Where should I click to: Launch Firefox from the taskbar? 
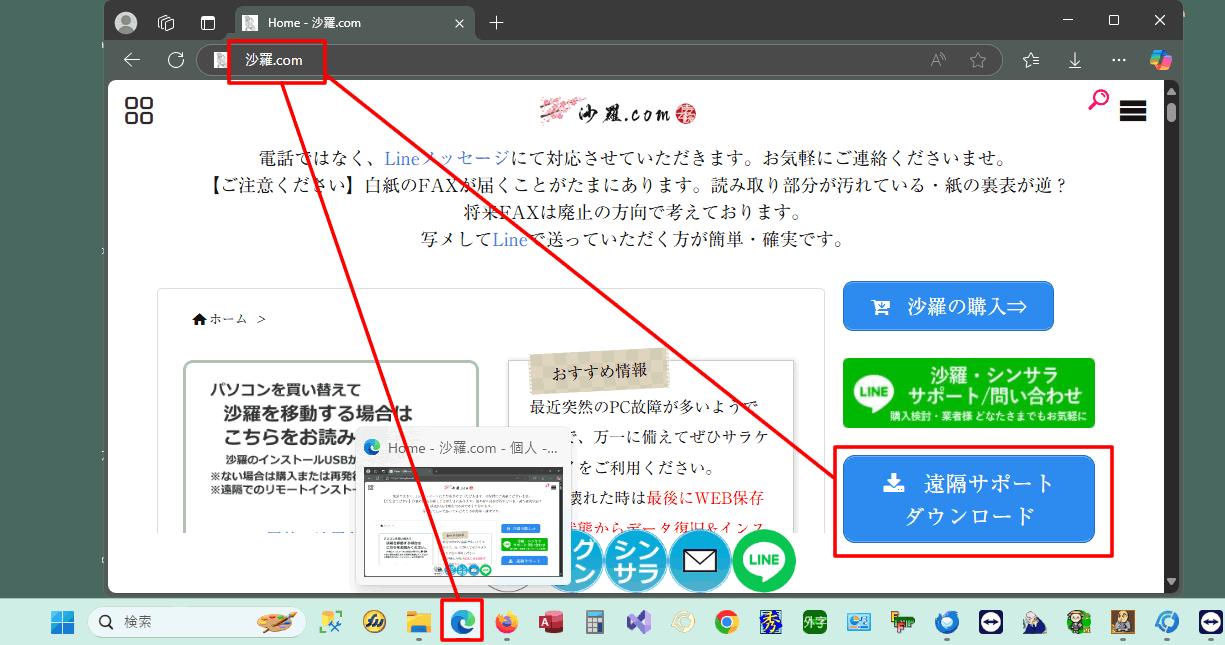coord(507,622)
